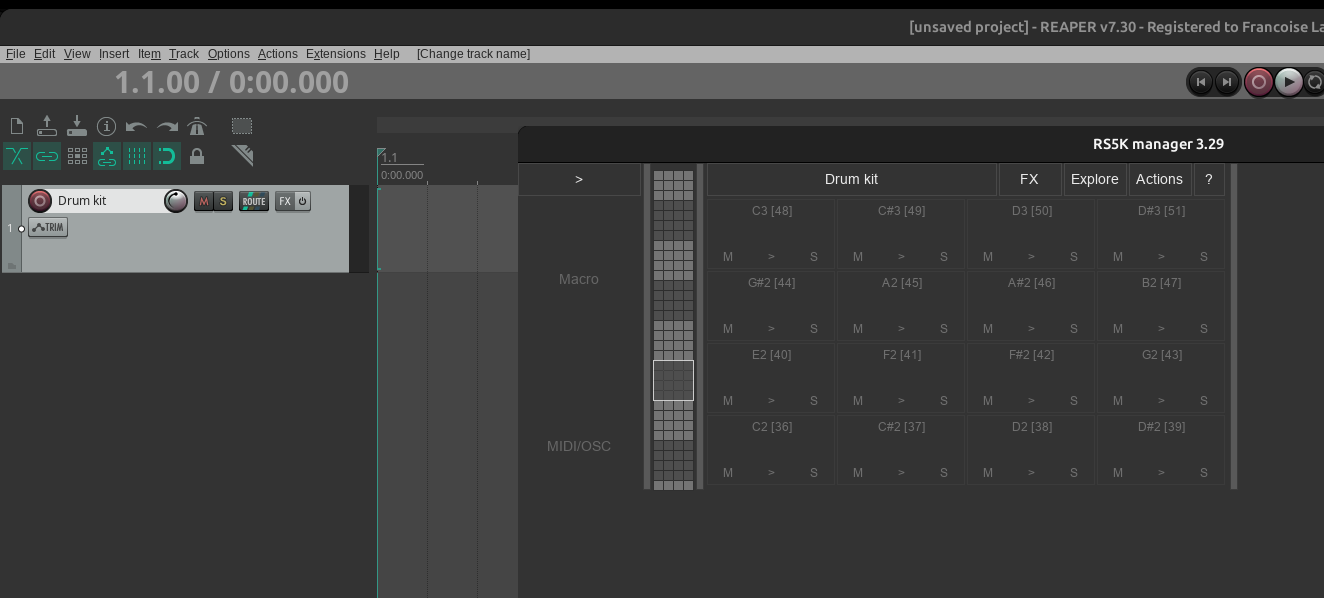Image resolution: width=1324 pixels, height=598 pixels.
Task: Click the track folder icon on Drum kit
Action: (12, 265)
